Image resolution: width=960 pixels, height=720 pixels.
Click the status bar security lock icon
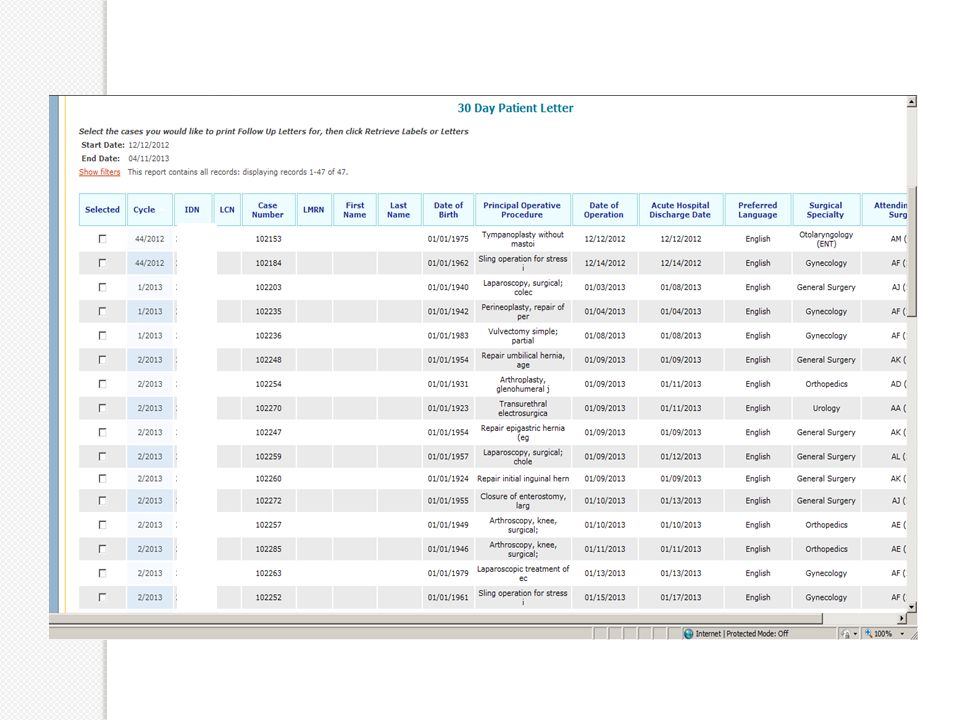tap(846, 634)
